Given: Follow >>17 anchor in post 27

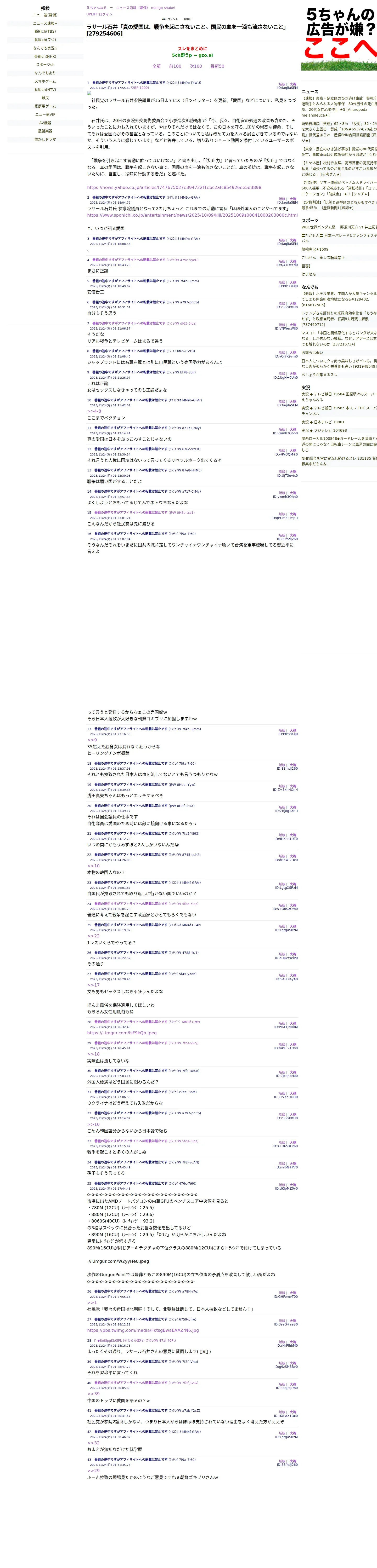Looking at the screenshot, I should click(93, 985).
